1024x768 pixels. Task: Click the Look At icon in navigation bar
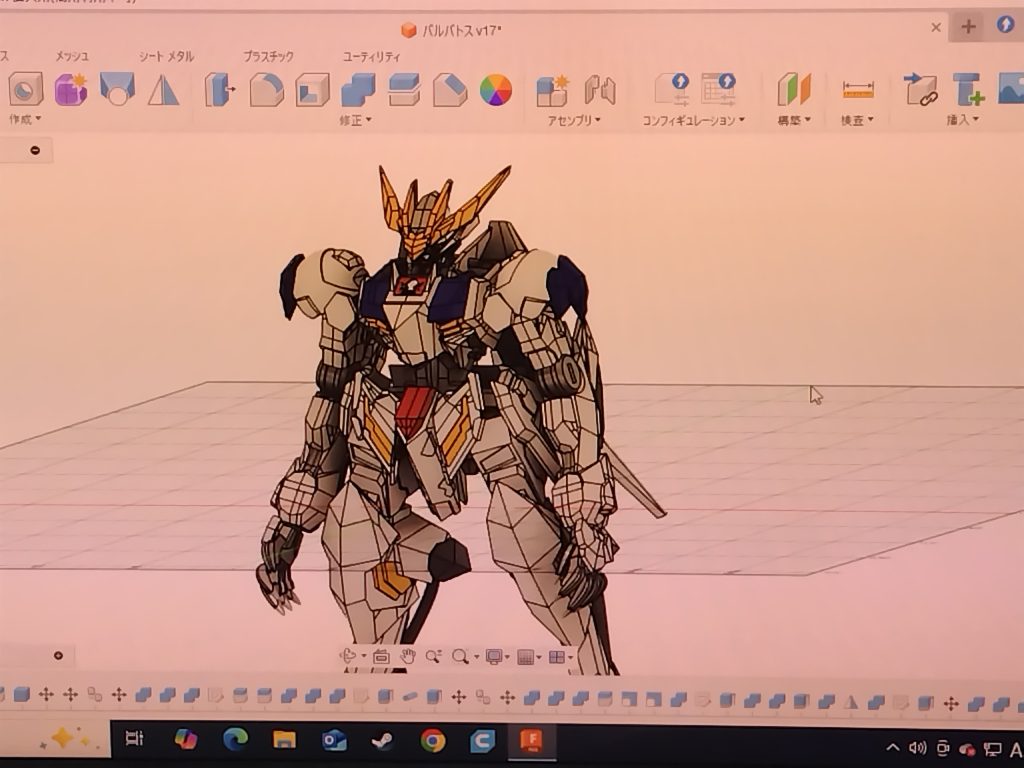tap(381, 657)
